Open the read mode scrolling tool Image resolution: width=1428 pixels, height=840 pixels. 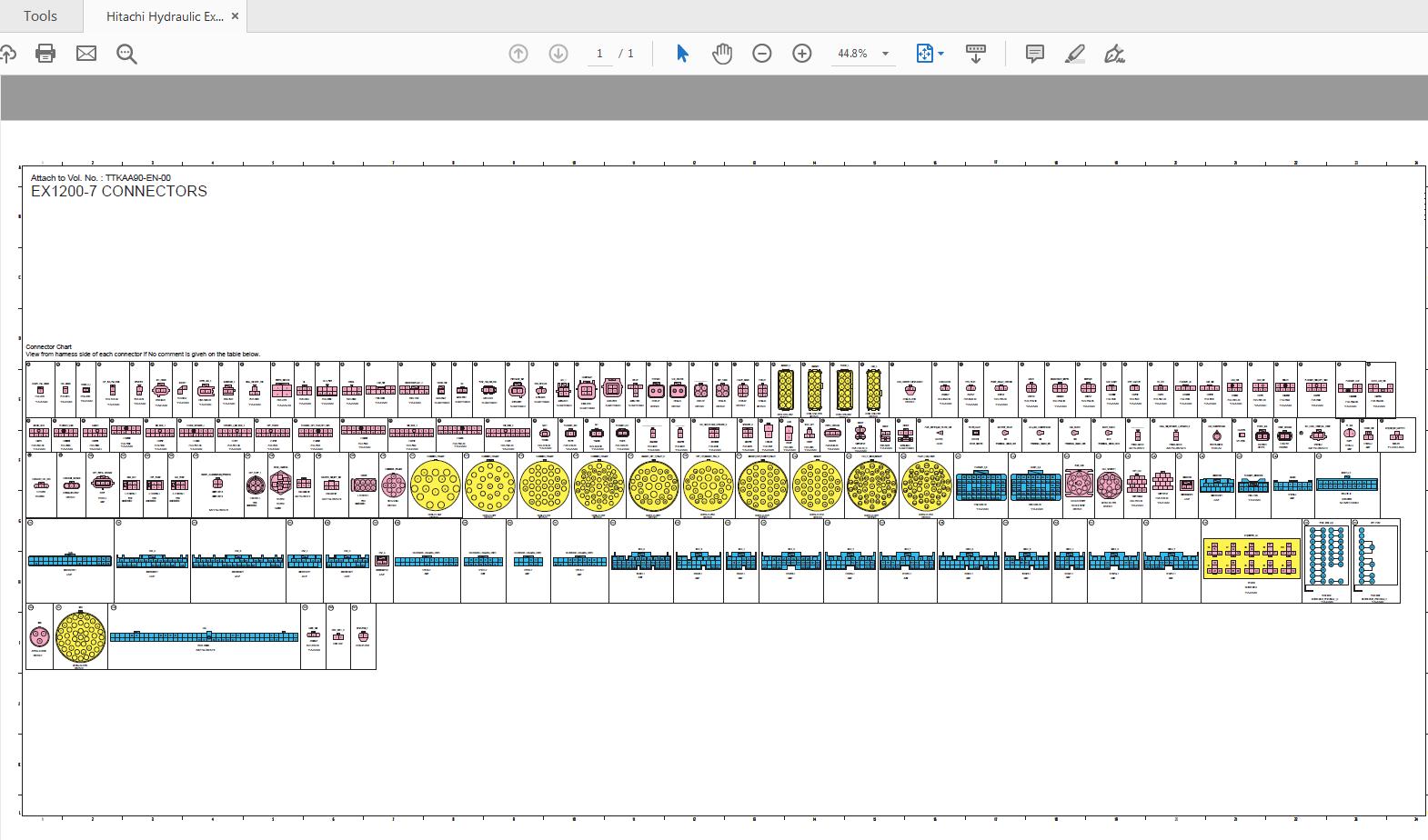click(x=976, y=54)
